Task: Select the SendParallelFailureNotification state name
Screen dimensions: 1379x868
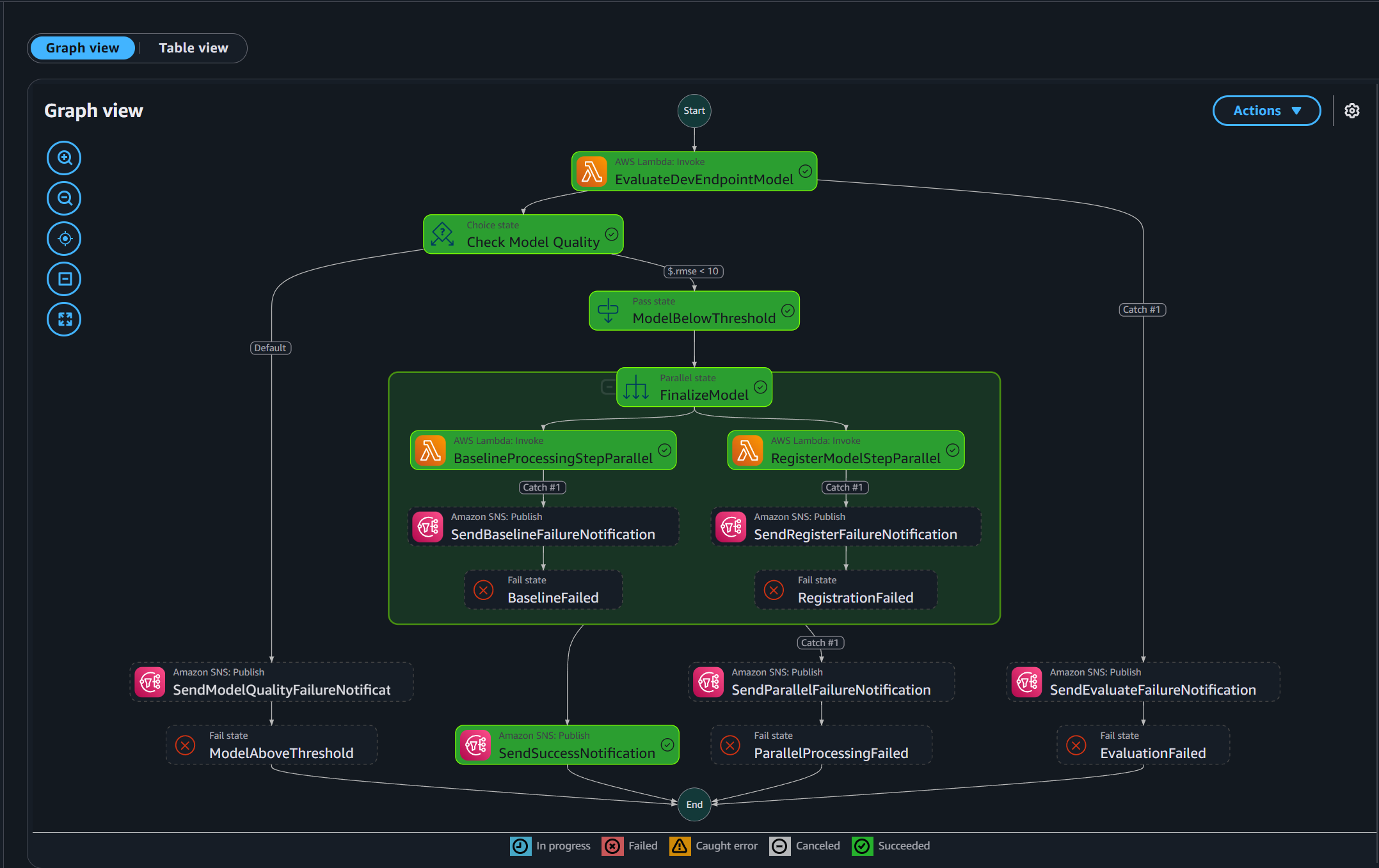Action: coord(831,690)
